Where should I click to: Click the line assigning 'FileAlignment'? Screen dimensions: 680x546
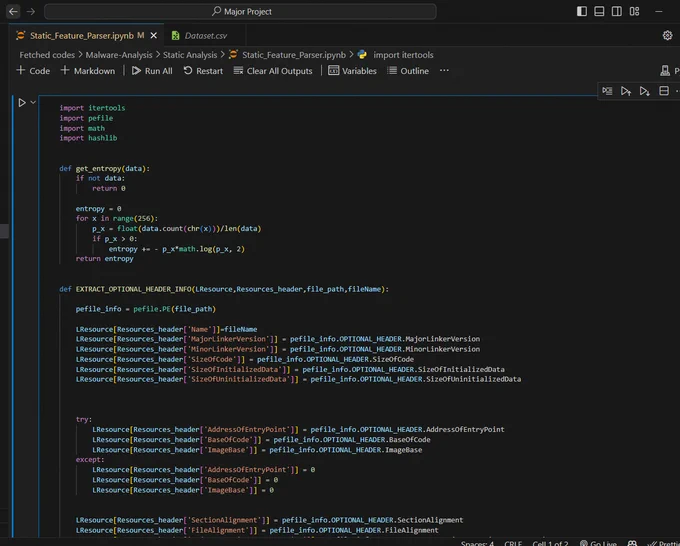(x=257, y=530)
